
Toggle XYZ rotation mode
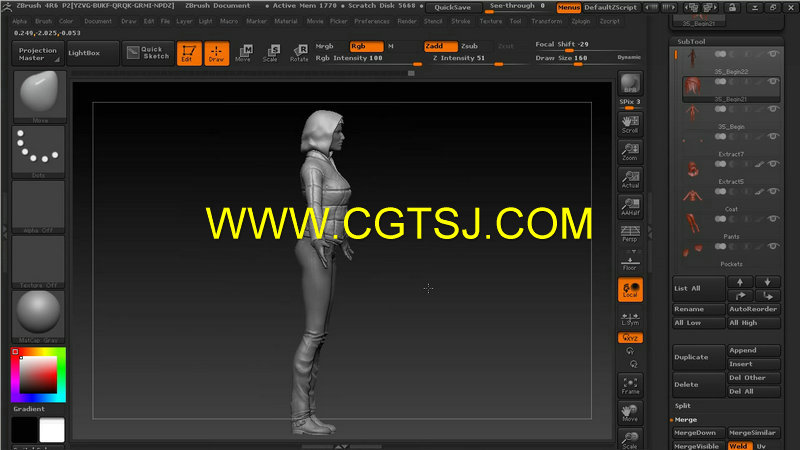pyautogui.click(x=630, y=338)
